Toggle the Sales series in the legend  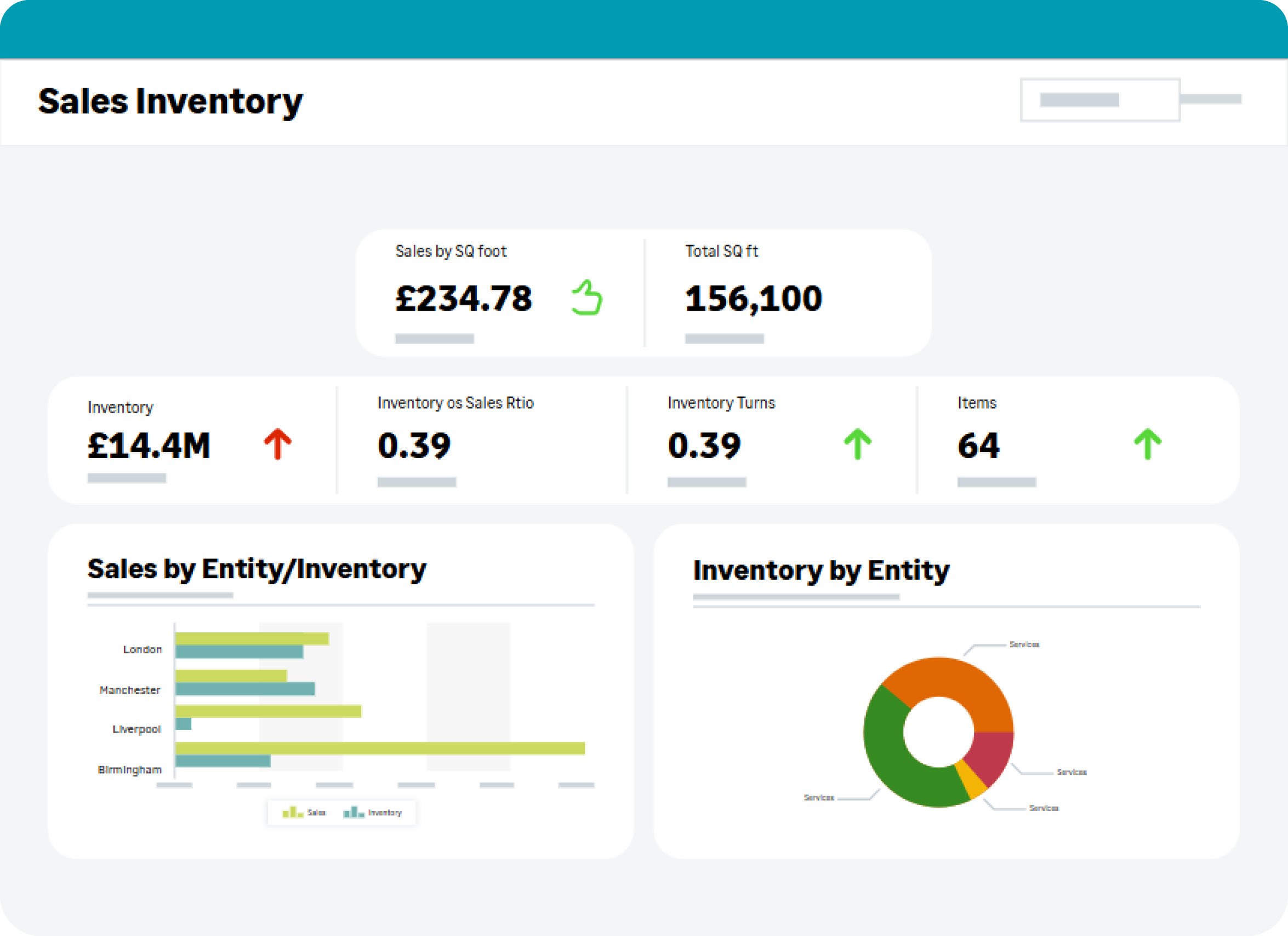point(316,813)
